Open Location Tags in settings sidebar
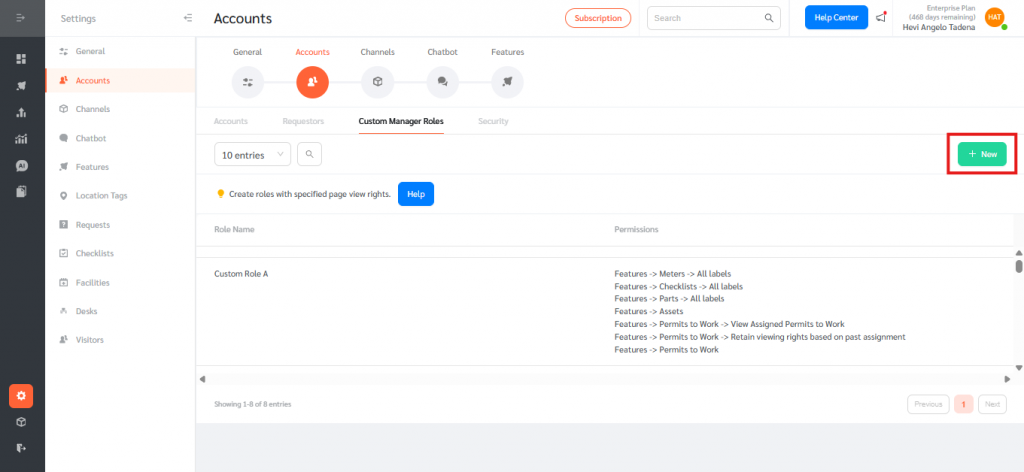Screen dimensions: 1024x472 pos(101,196)
